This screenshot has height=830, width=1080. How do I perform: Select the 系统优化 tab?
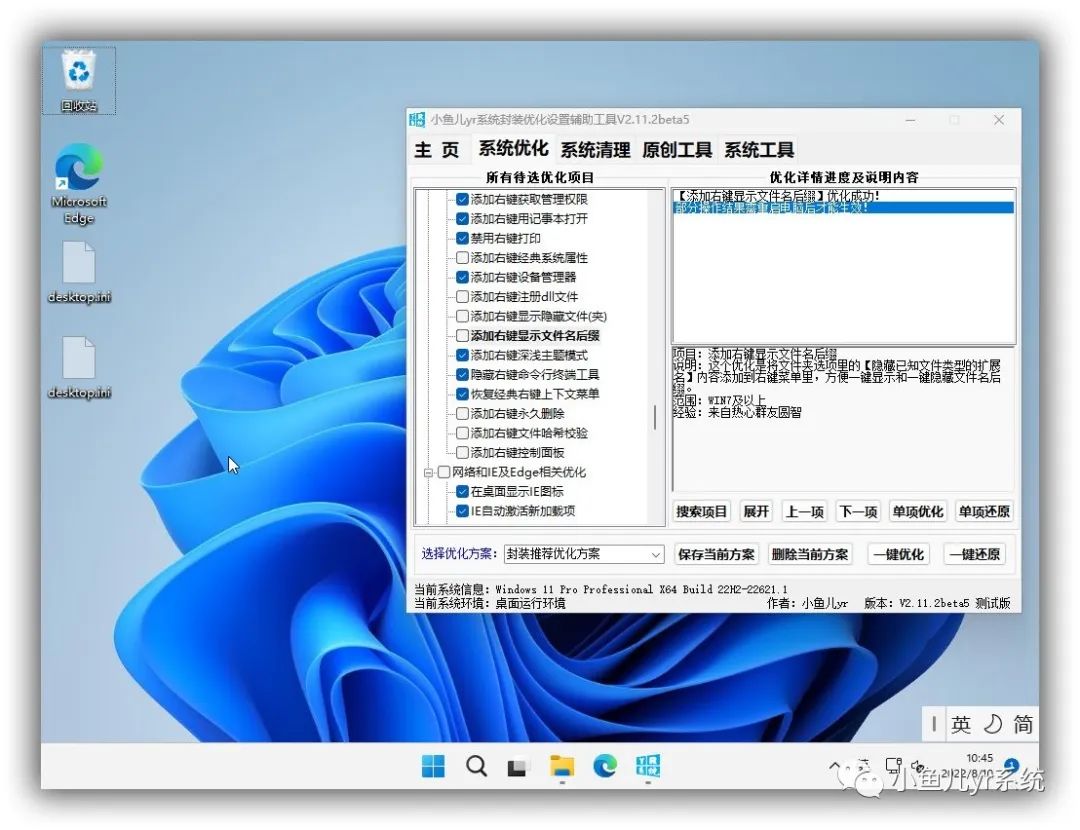coord(513,149)
